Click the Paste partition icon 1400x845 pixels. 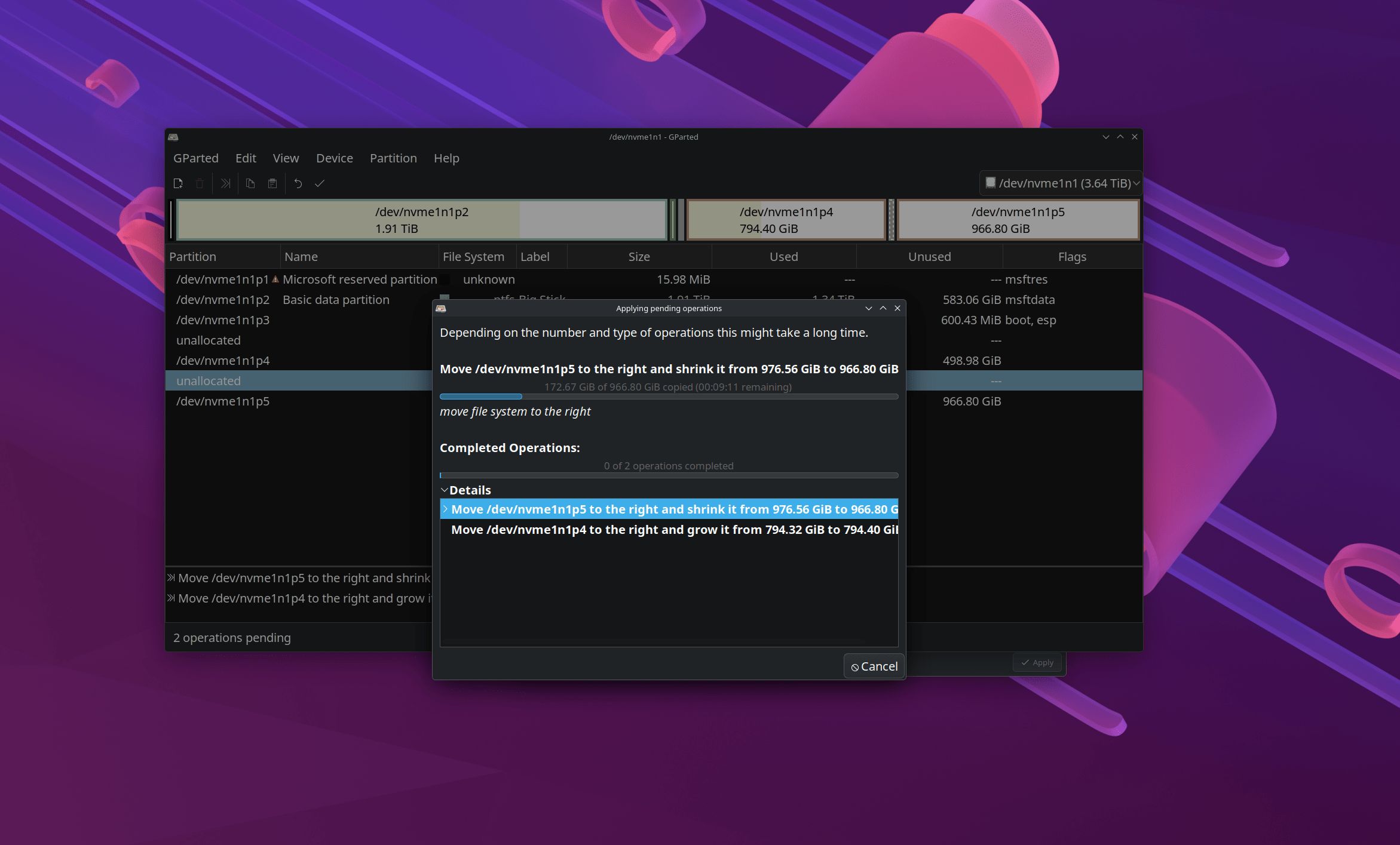[x=273, y=183]
